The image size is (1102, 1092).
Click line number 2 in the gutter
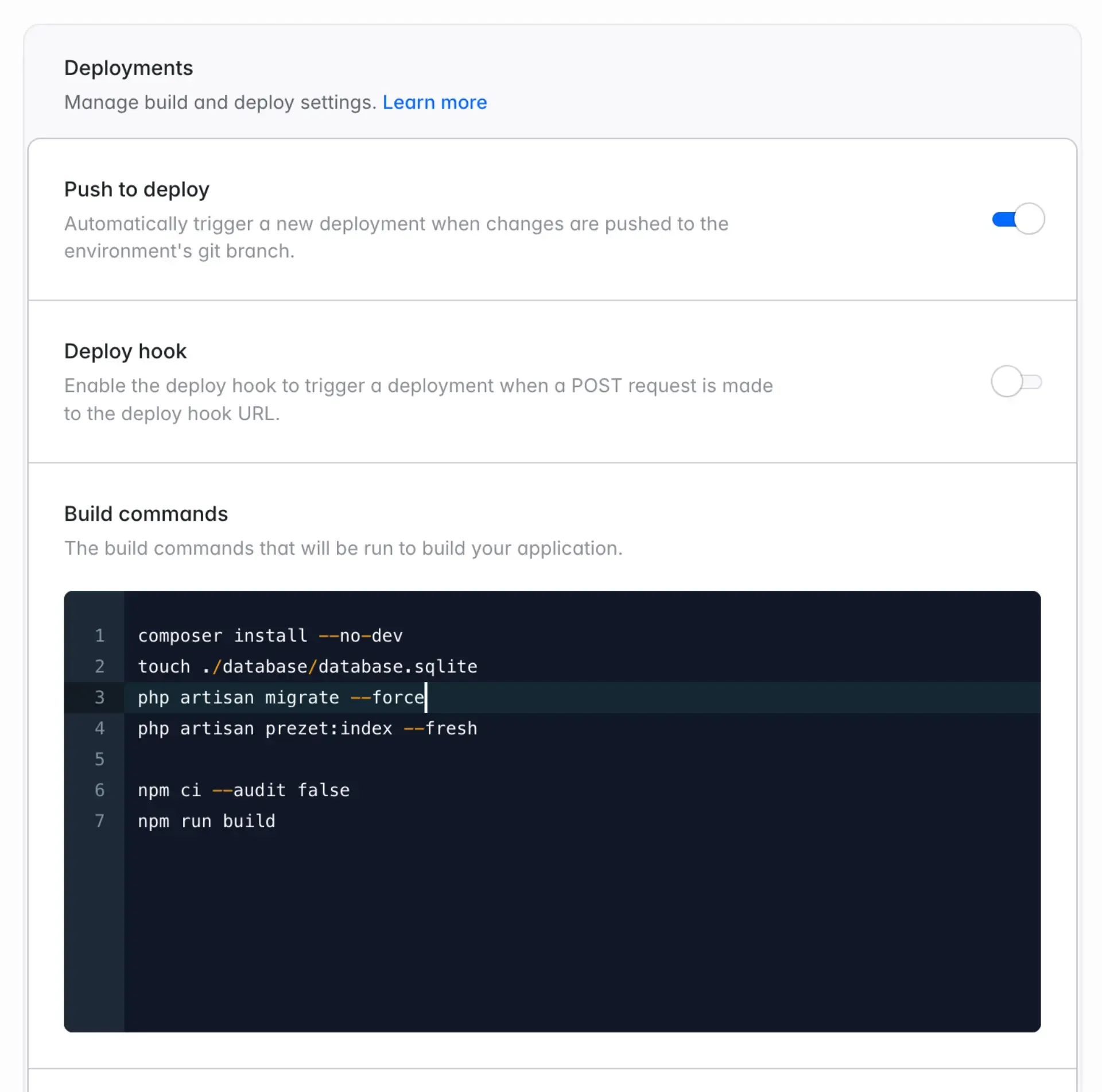[x=99, y=667]
